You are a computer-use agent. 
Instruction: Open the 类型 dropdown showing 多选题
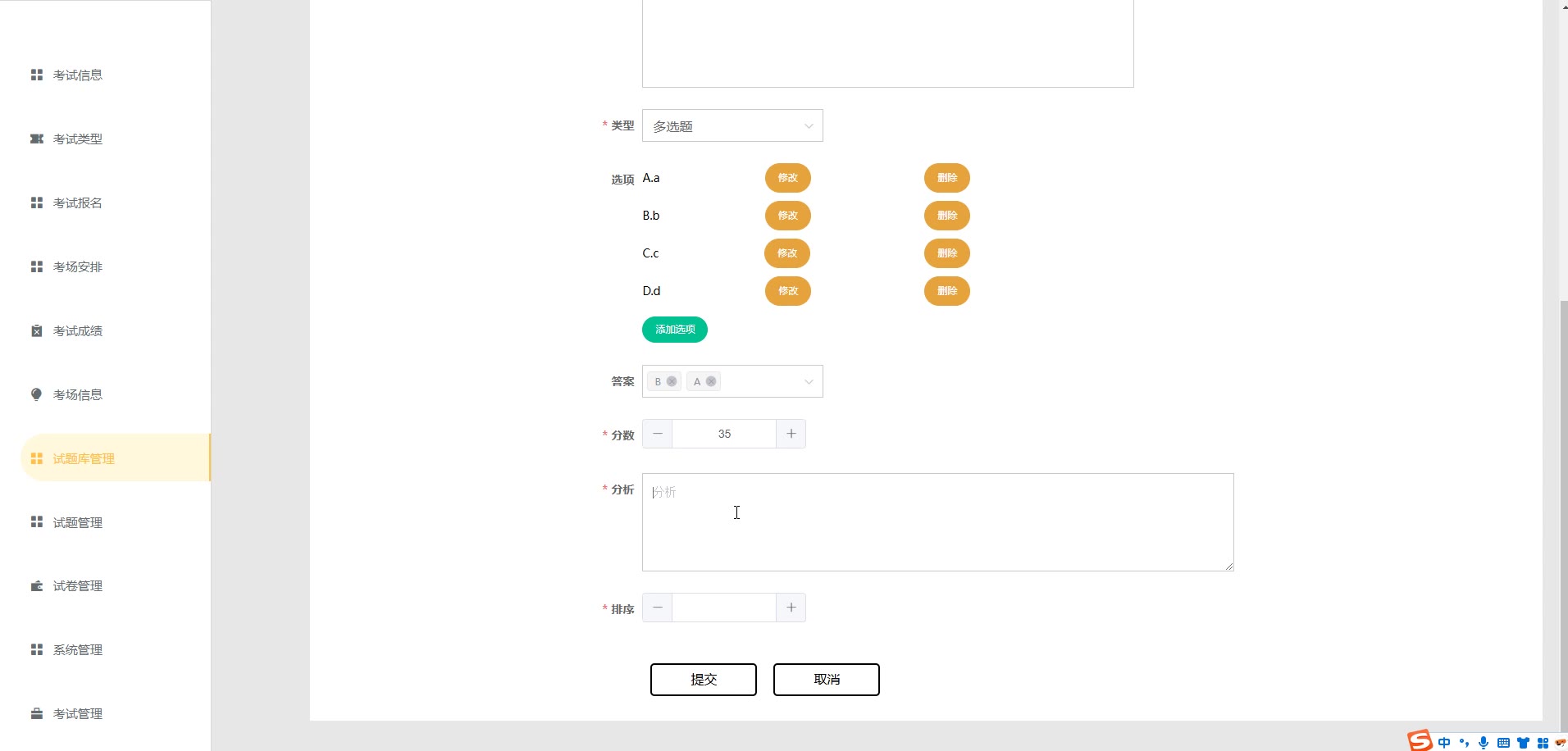732,126
